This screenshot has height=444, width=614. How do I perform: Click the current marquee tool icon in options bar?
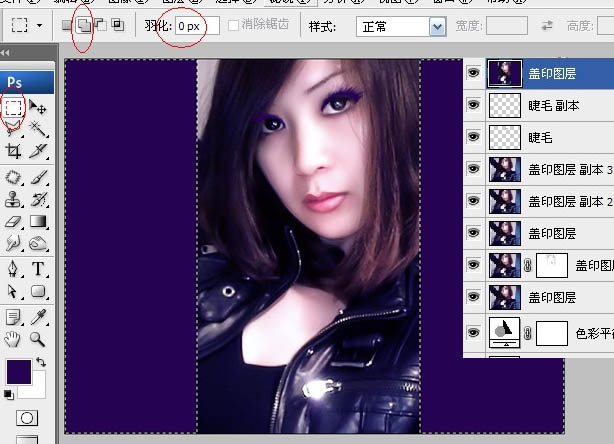(x=20, y=25)
